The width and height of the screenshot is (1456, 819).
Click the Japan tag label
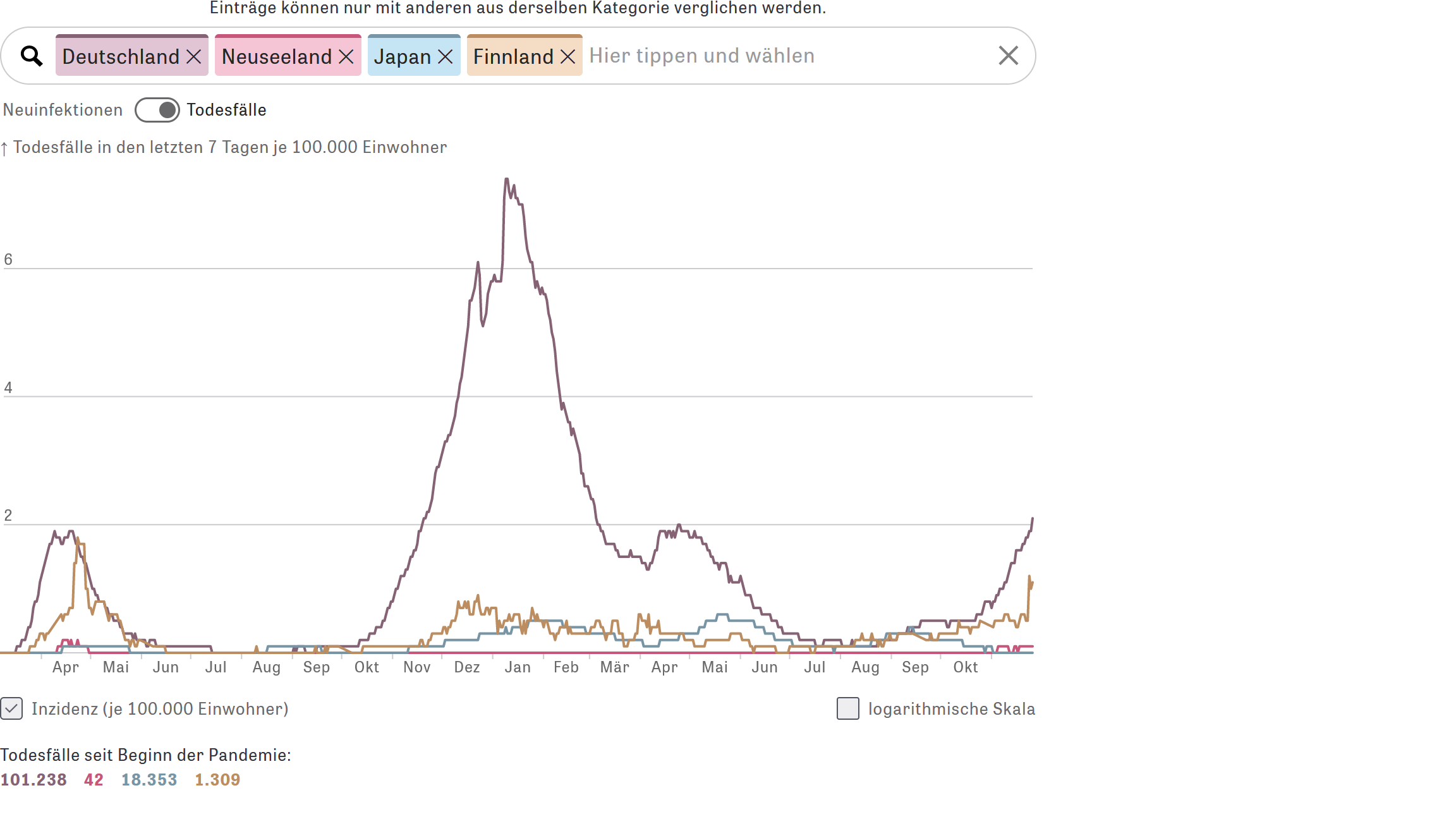pos(402,57)
